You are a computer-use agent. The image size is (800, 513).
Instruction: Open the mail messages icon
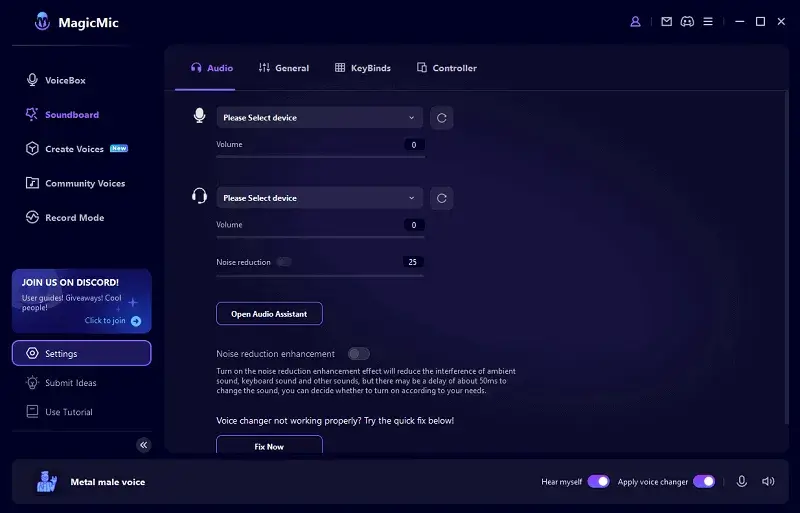pos(666,21)
